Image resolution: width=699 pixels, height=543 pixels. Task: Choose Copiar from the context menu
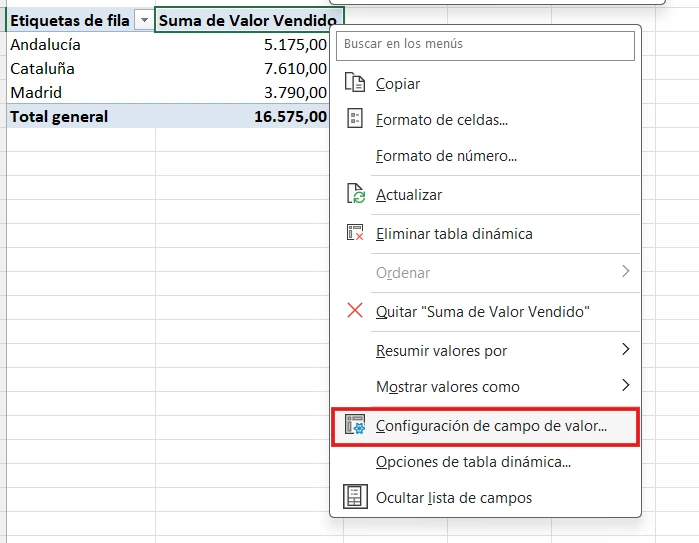[x=485, y=83]
